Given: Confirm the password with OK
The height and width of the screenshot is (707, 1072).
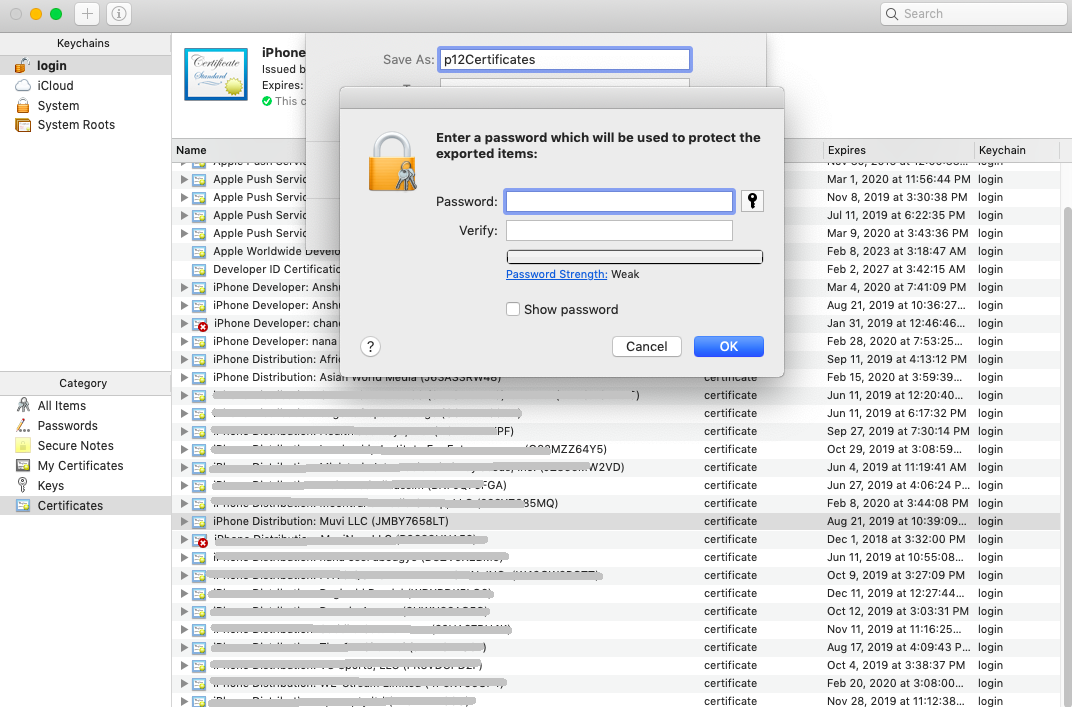Looking at the screenshot, I should pyautogui.click(x=729, y=347).
